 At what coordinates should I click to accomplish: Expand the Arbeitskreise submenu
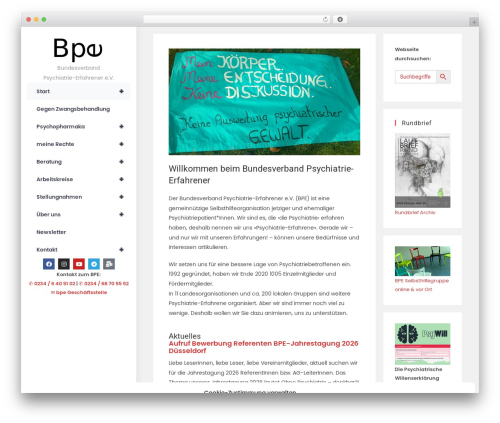[x=121, y=179]
